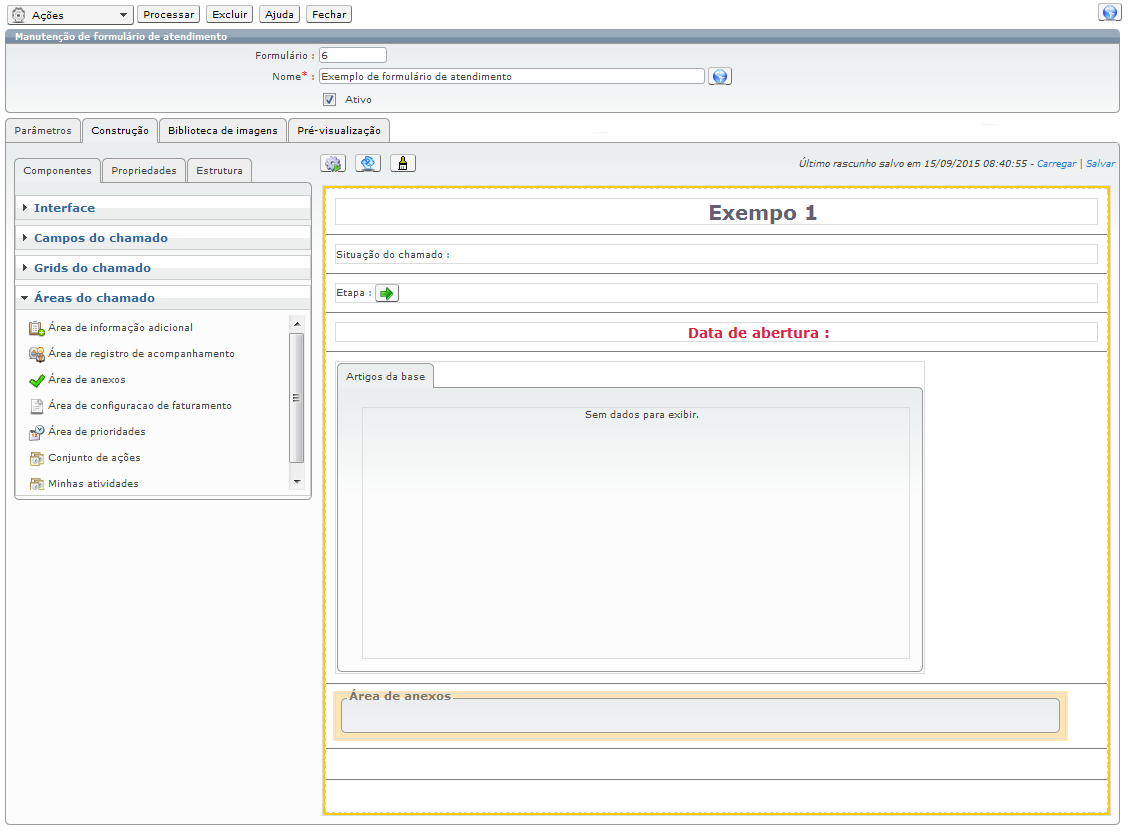Click the Carregar draft link
Screen dimensions: 1129x831
point(1056,163)
